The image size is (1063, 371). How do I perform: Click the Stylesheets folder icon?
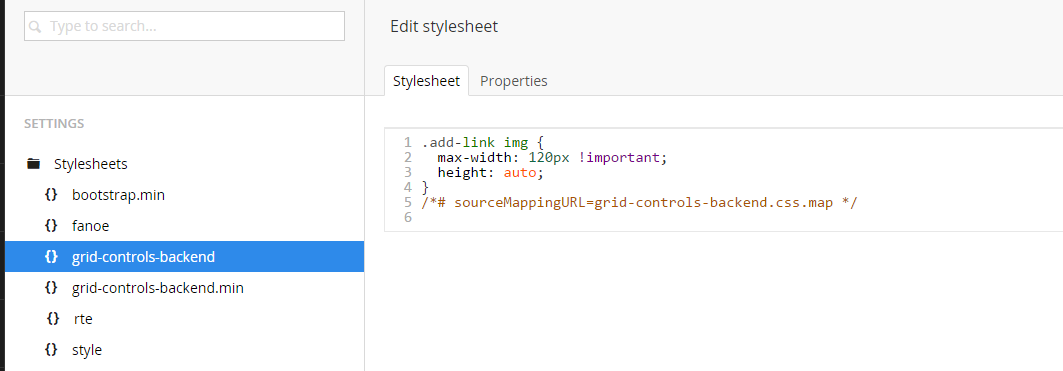[33, 163]
